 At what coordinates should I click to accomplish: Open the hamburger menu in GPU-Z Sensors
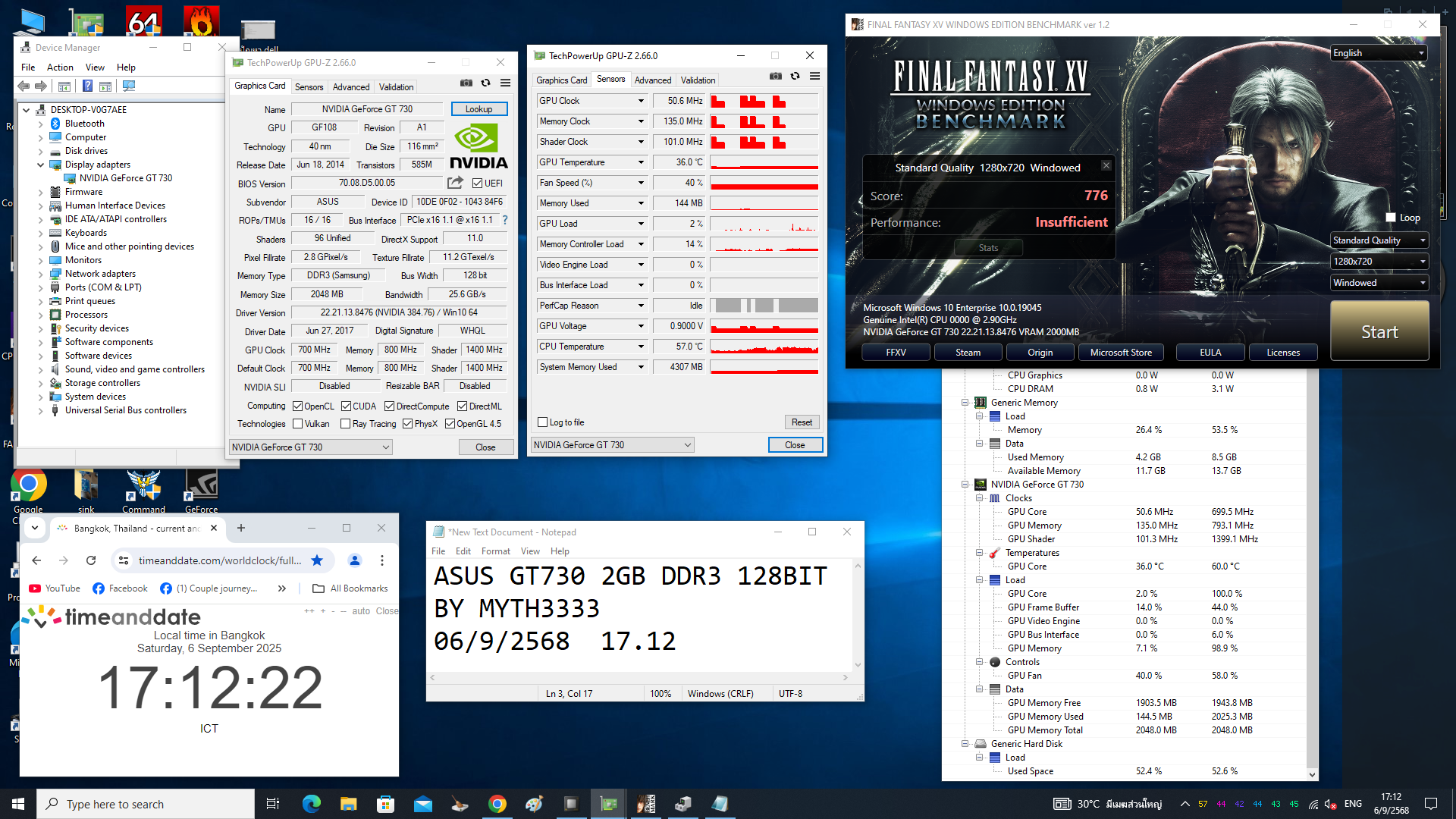point(814,76)
